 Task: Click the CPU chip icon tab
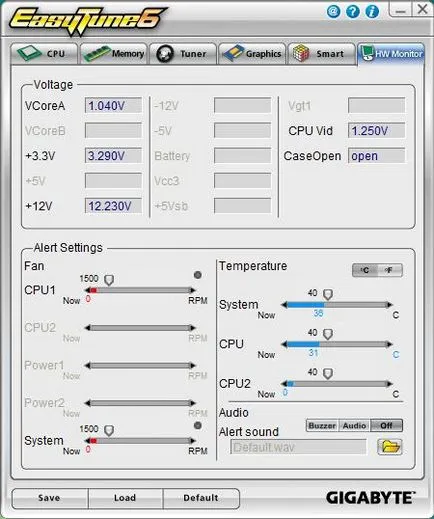29,53
